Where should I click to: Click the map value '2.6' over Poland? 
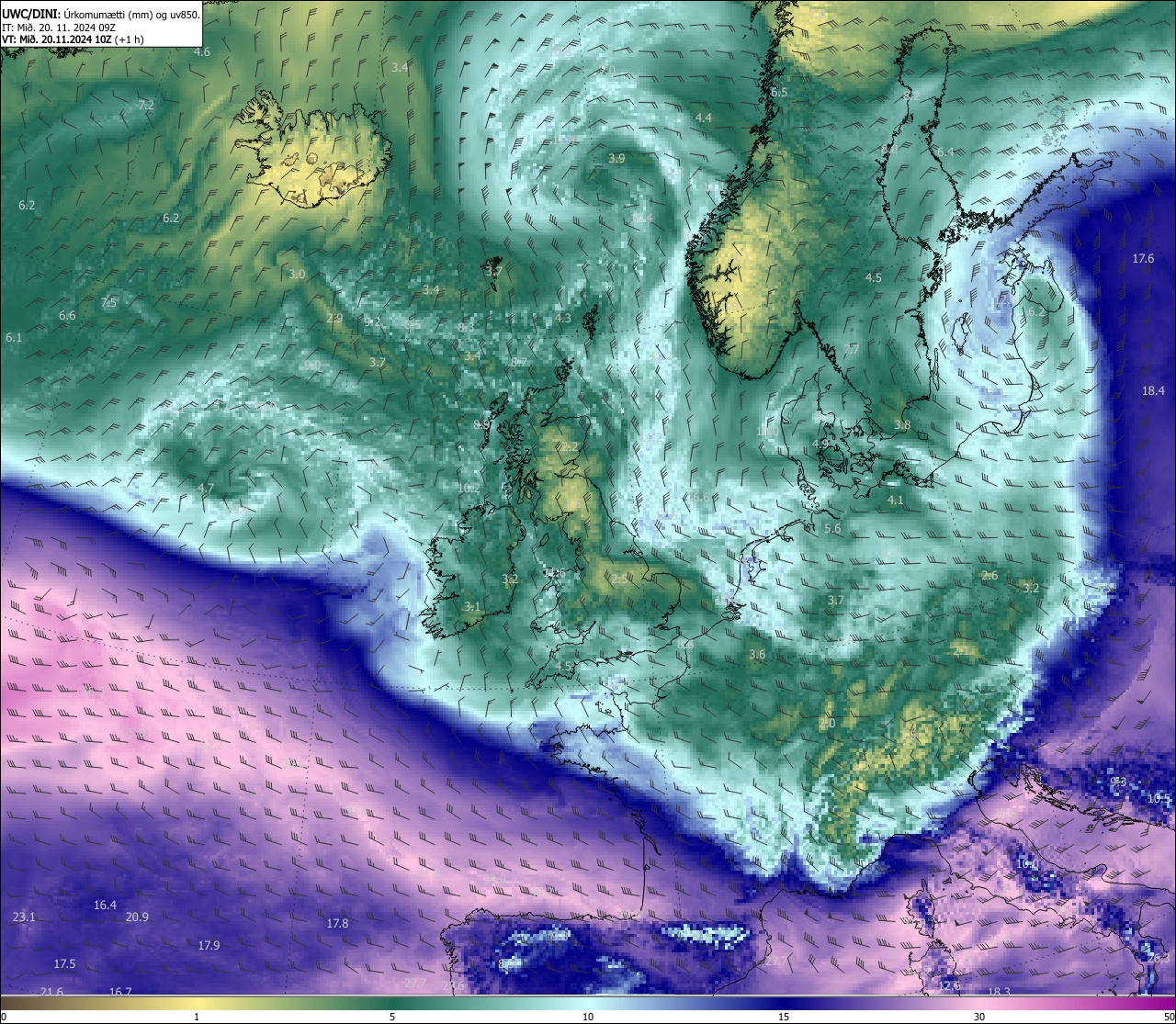989,576
